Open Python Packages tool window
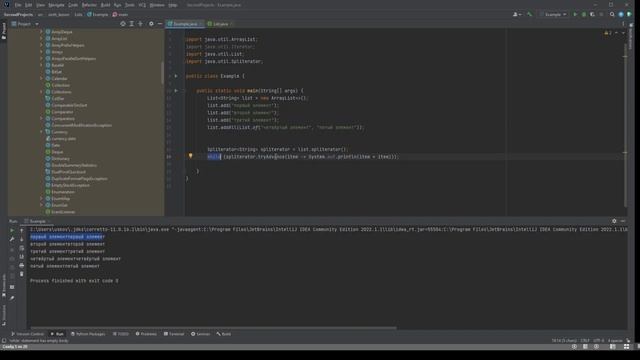640x360 pixels. pyautogui.click(x=88, y=334)
